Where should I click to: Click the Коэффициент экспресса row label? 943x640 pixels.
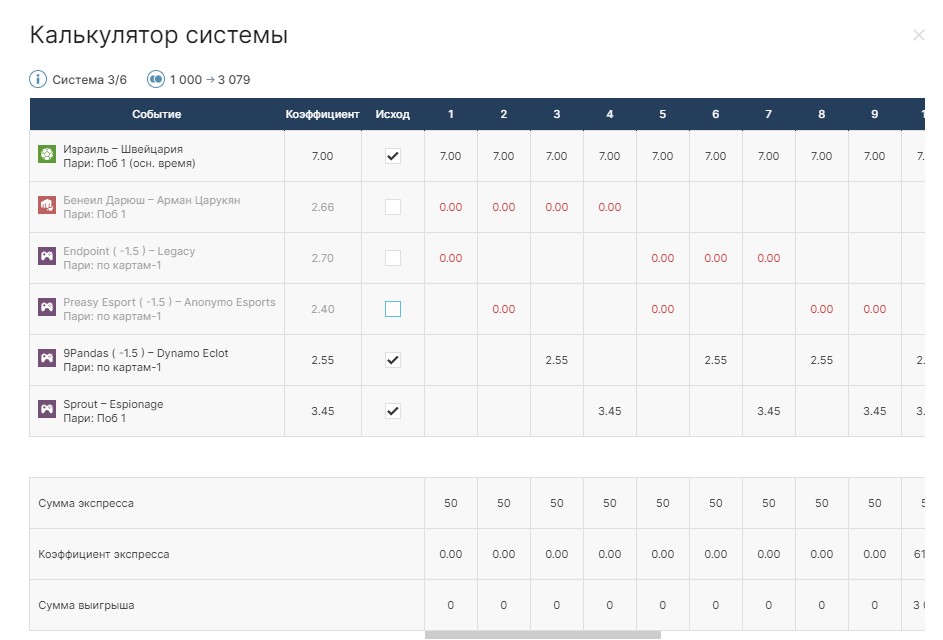point(103,555)
